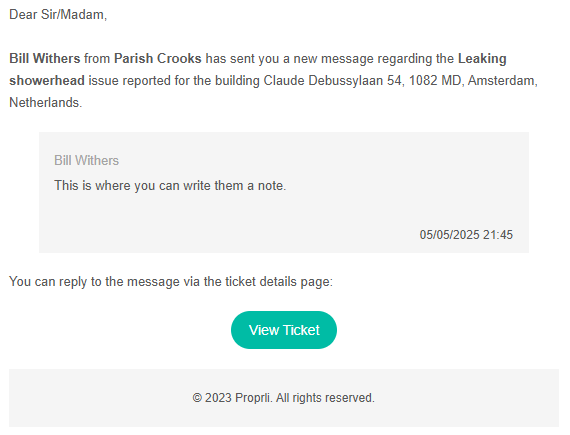Image resolution: width=570 pixels, height=435 pixels.
Task: Click the 05/05/2025 21:45 timestamp
Action: point(466,235)
